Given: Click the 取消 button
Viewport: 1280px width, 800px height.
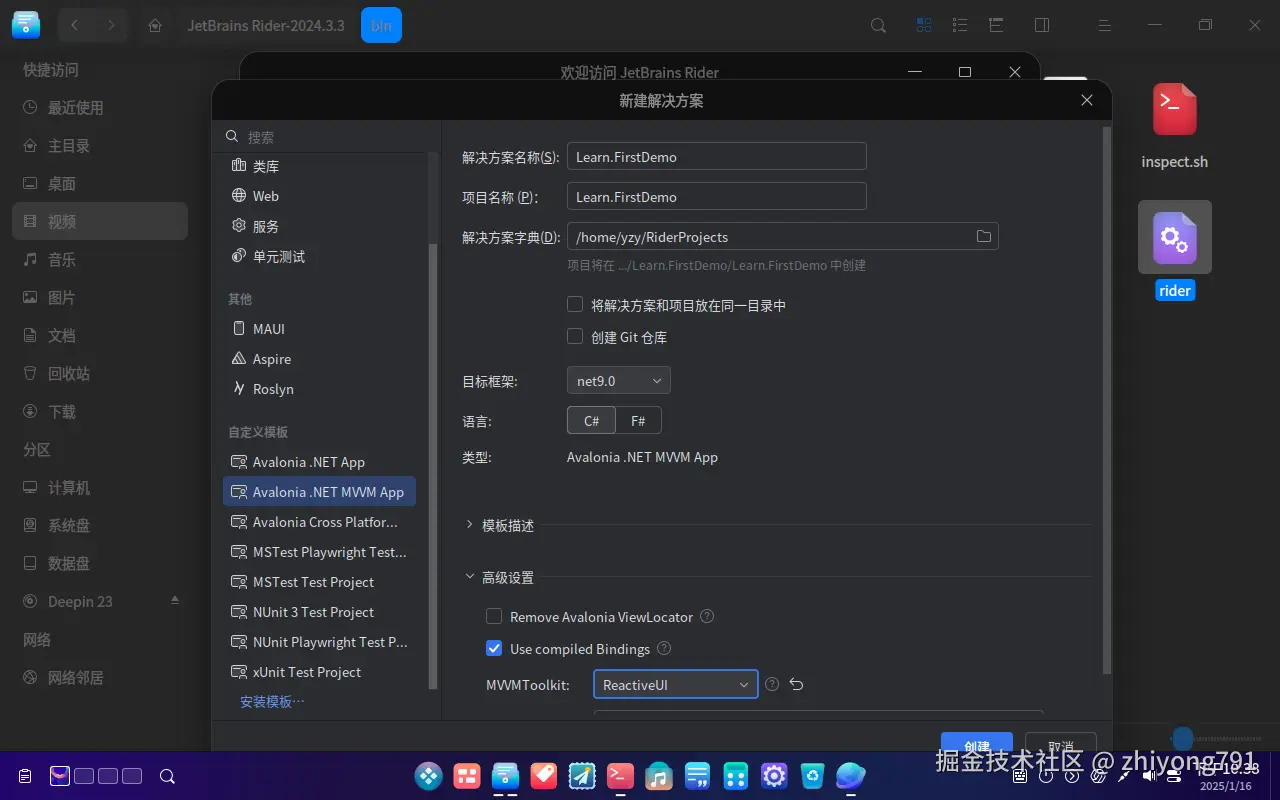Looking at the screenshot, I should coord(1061,745).
